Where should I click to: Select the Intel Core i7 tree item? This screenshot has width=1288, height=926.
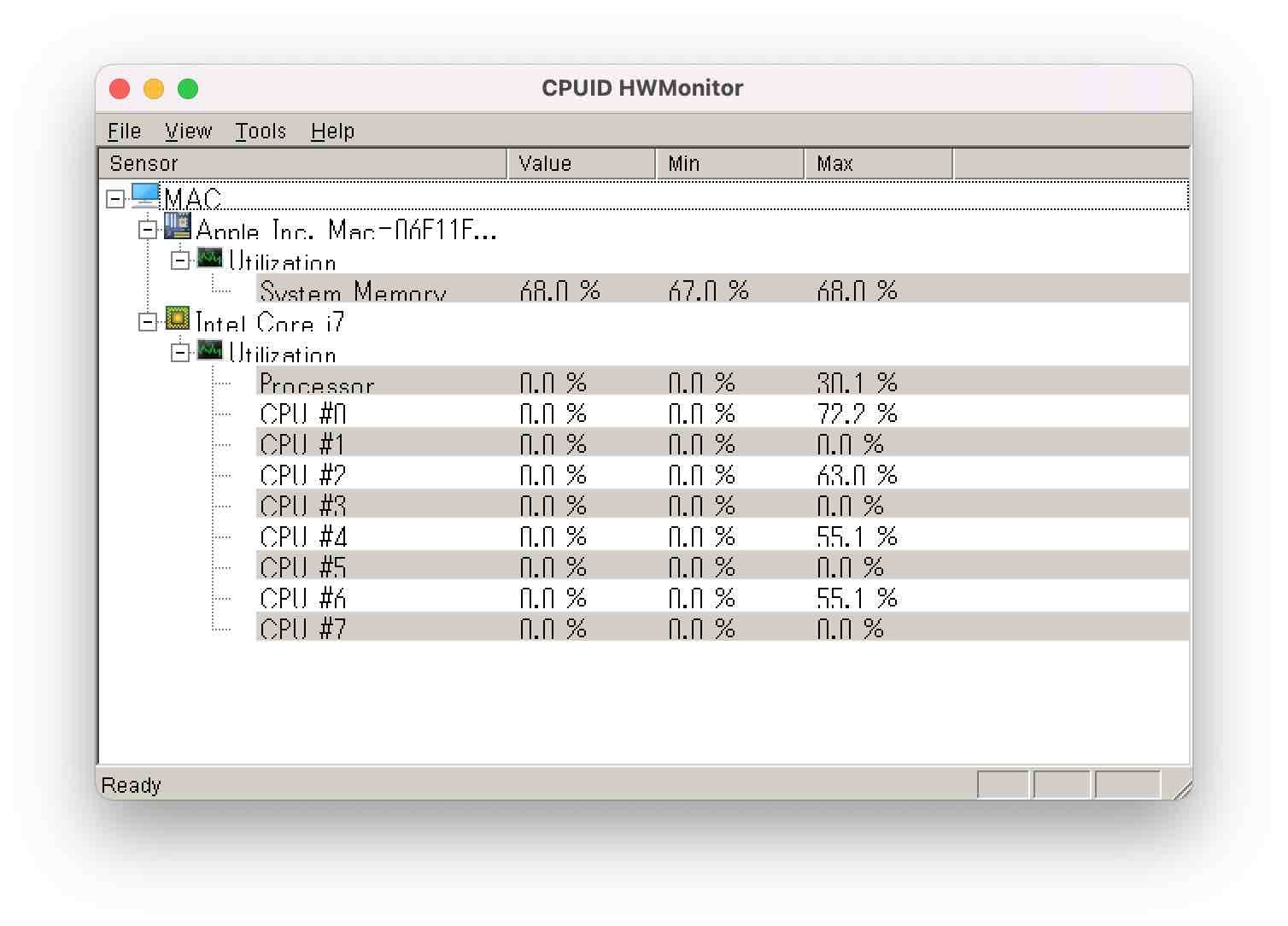pos(270,321)
